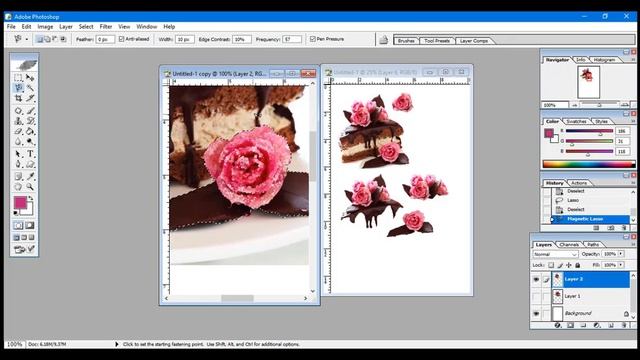Switch to Quick Mask mode
The width and height of the screenshot is (640, 360).
pyautogui.click(x=30, y=225)
